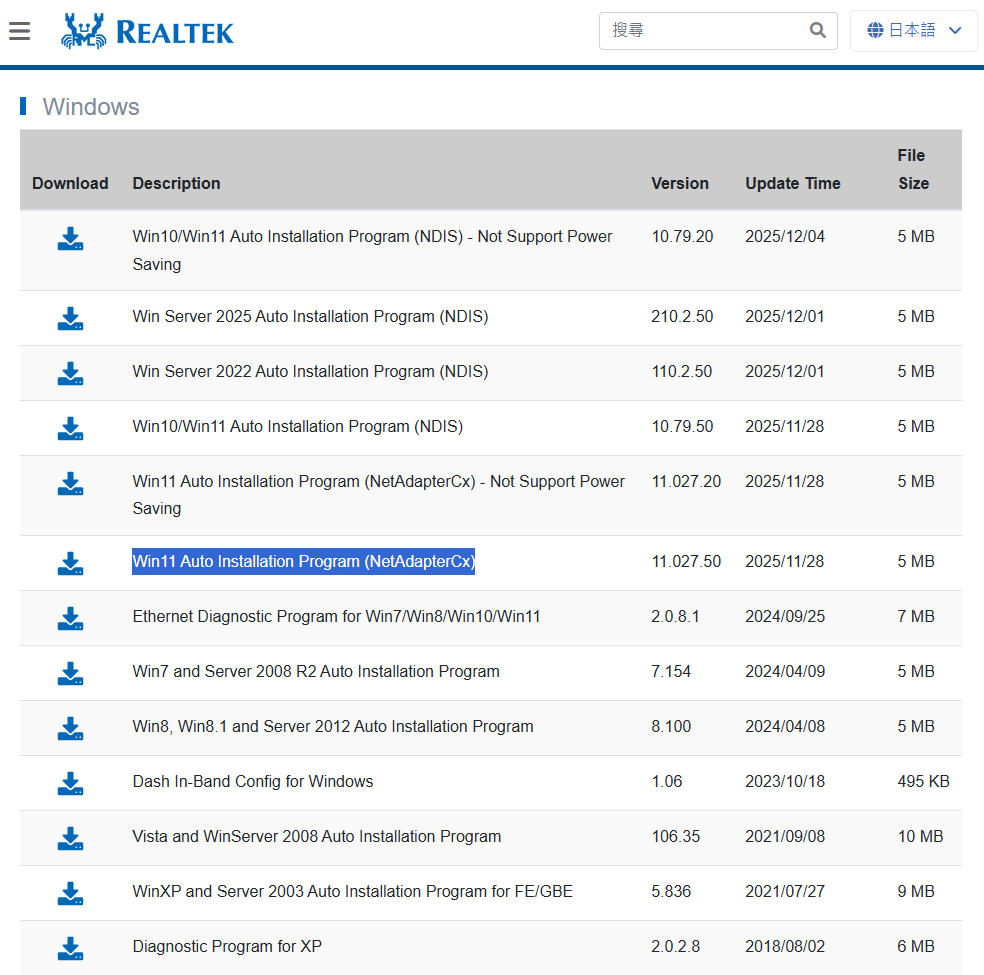Click inside the 搜尋 search field
Viewport: 984px width, 975px height.
[700, 31]
